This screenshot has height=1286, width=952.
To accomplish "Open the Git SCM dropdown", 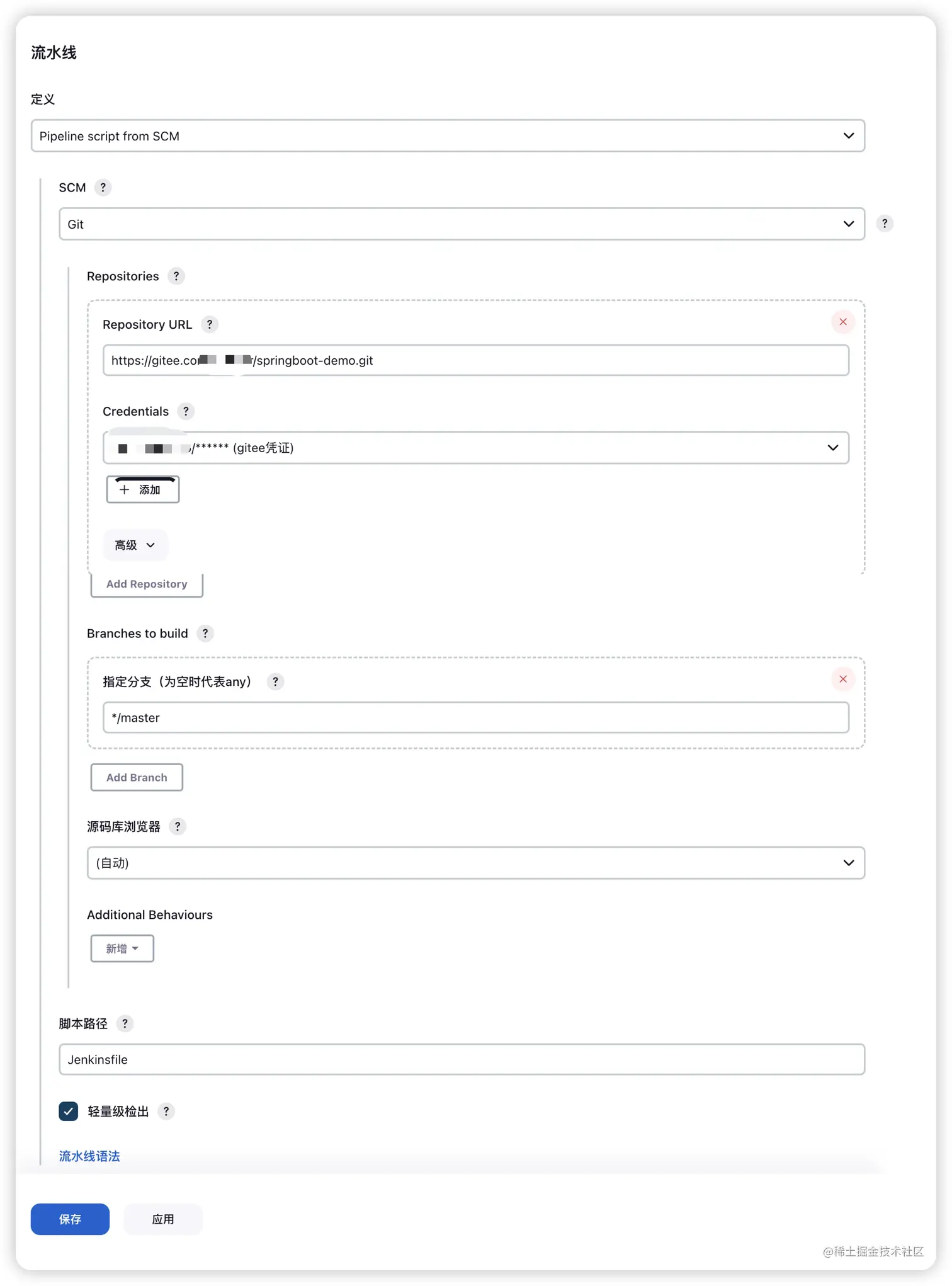I will pos(462,224).
